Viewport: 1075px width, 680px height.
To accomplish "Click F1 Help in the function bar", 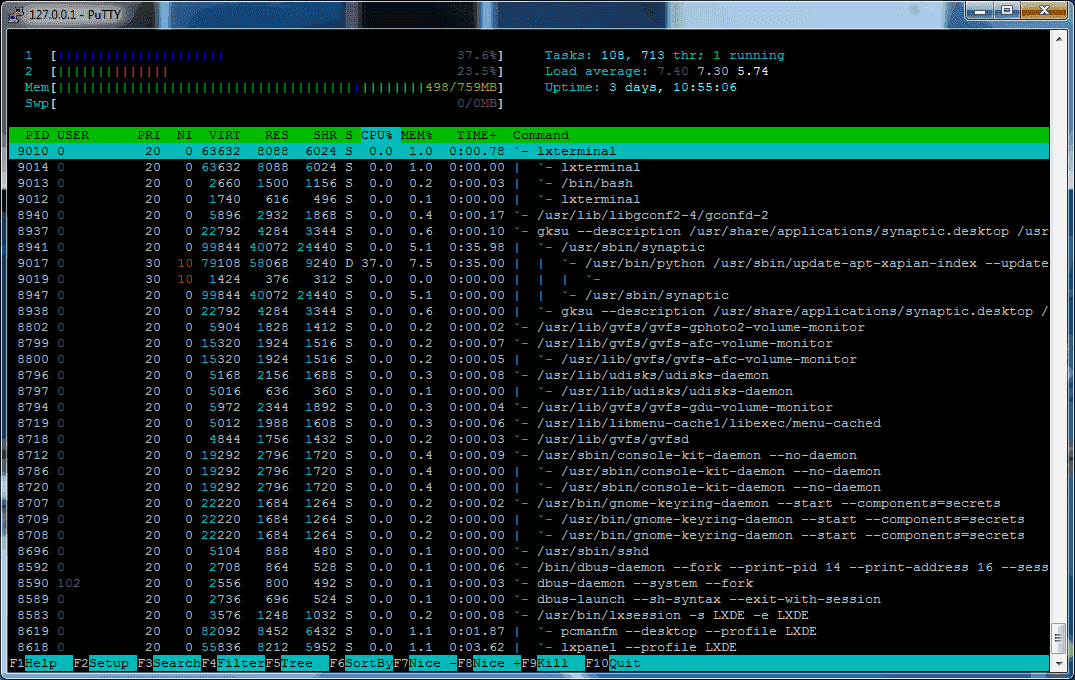I will tap(40, 663).
